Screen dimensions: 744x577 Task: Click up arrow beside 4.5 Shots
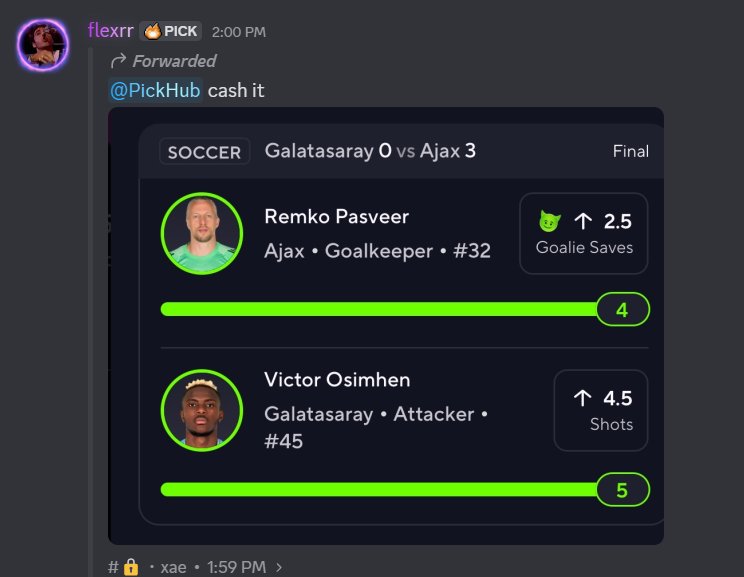click(583, 398)
